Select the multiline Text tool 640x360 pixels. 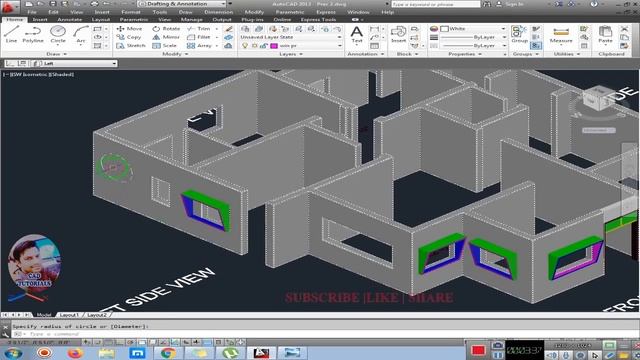click(356, 34)
